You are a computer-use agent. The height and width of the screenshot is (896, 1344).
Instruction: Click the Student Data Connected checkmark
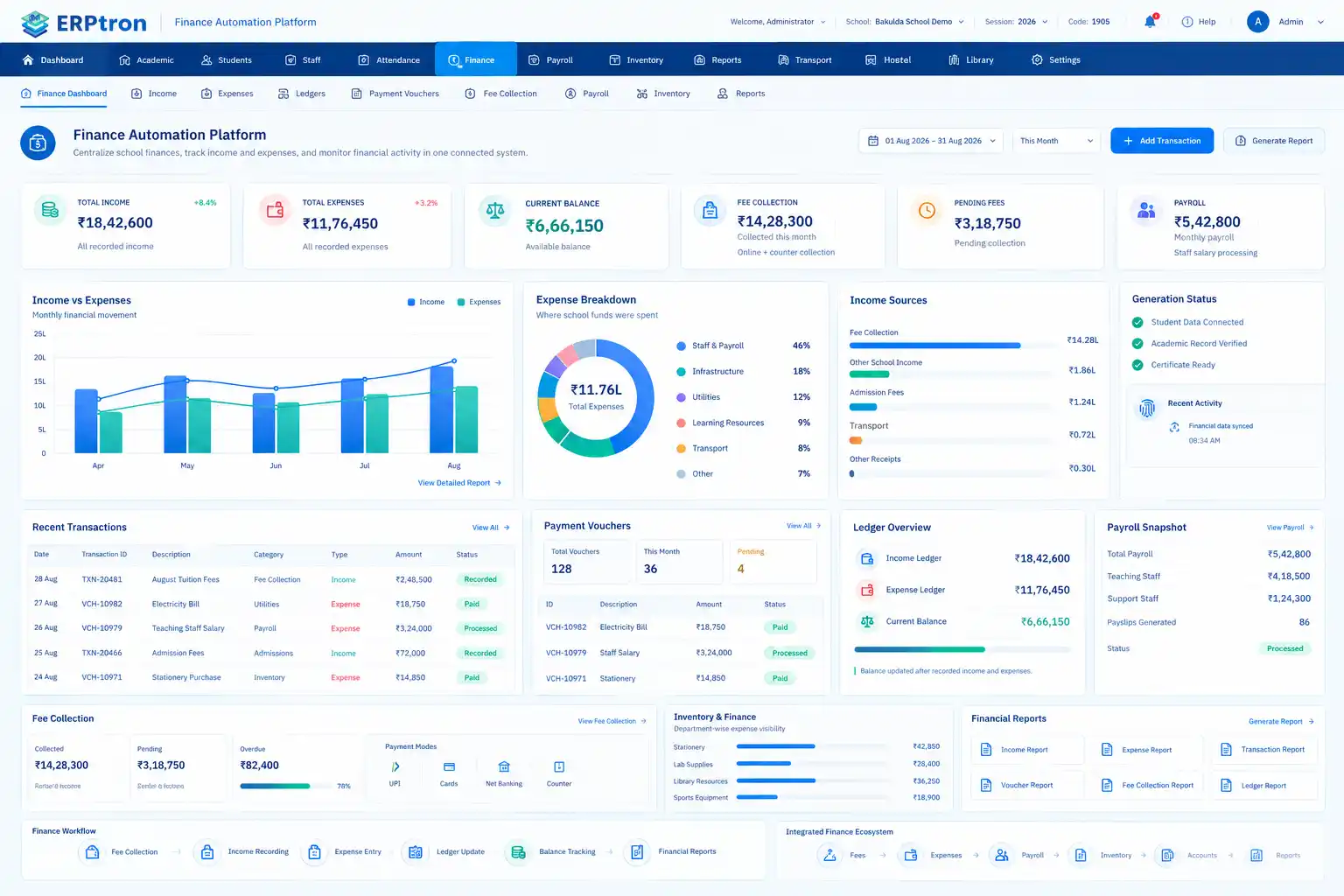click(1137, 322)
